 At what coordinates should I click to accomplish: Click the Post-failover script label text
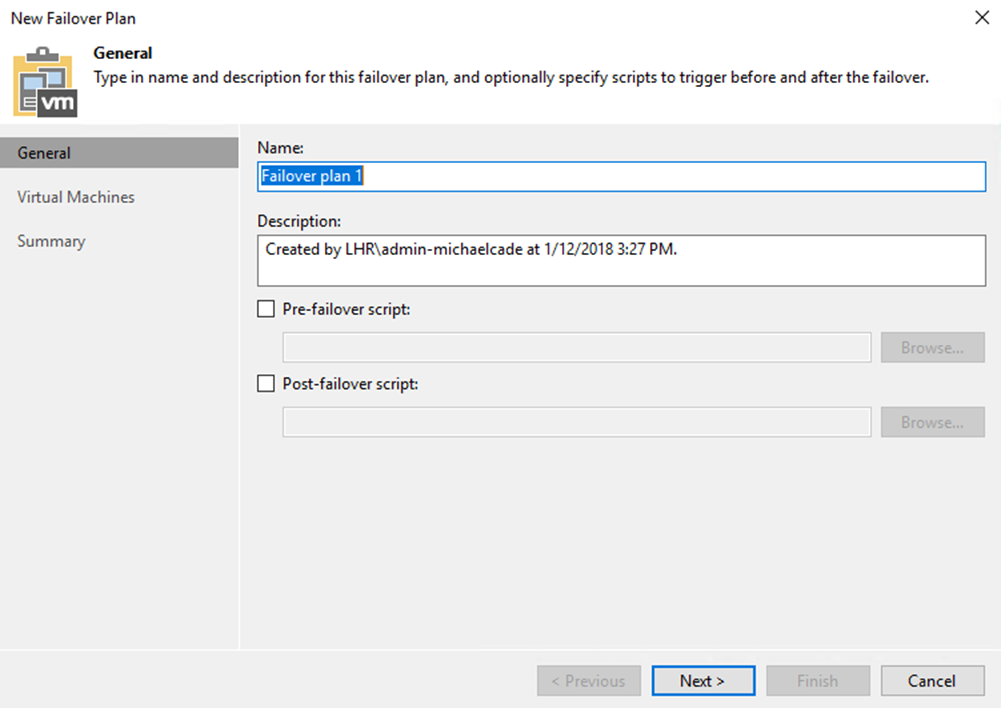point(350,384)
